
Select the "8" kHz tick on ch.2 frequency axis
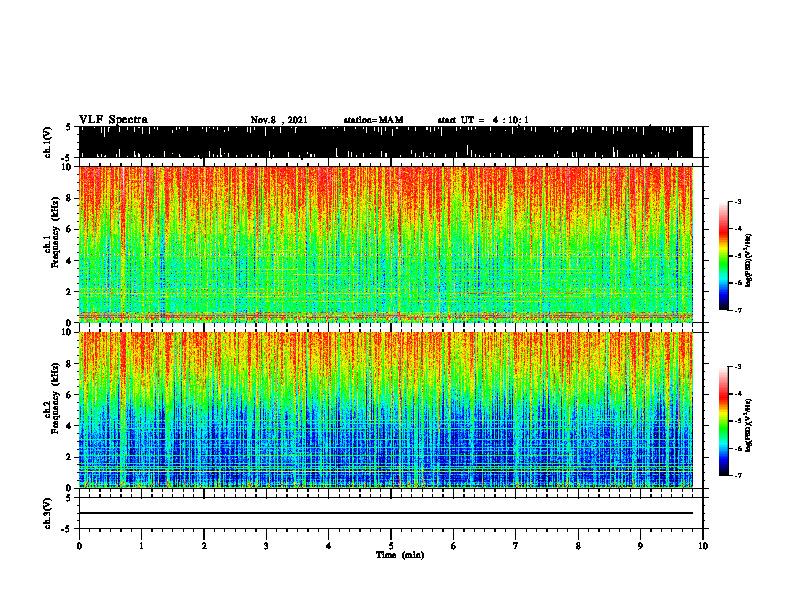(x=71, y=364)
